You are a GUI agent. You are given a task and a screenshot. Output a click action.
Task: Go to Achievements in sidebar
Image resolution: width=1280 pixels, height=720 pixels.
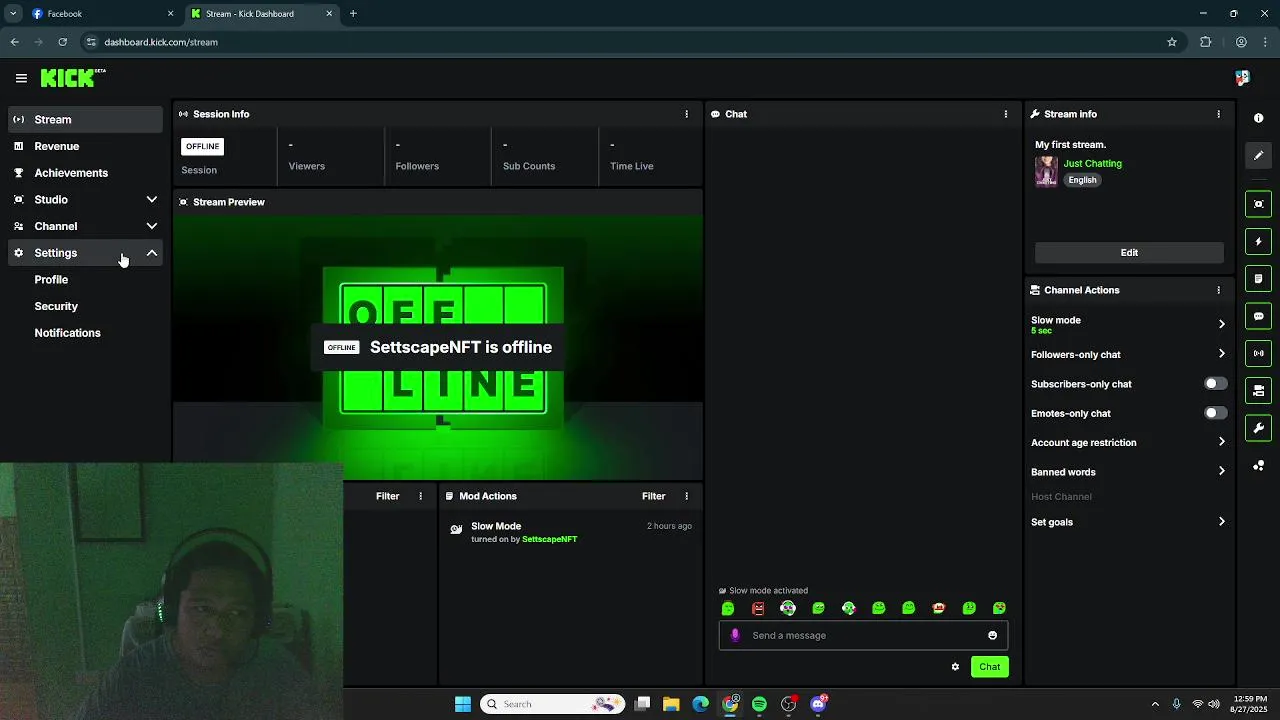click(85, 173)
